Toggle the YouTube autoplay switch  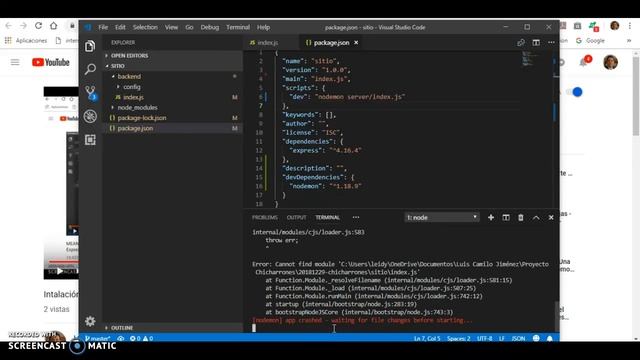pos(575,92)
